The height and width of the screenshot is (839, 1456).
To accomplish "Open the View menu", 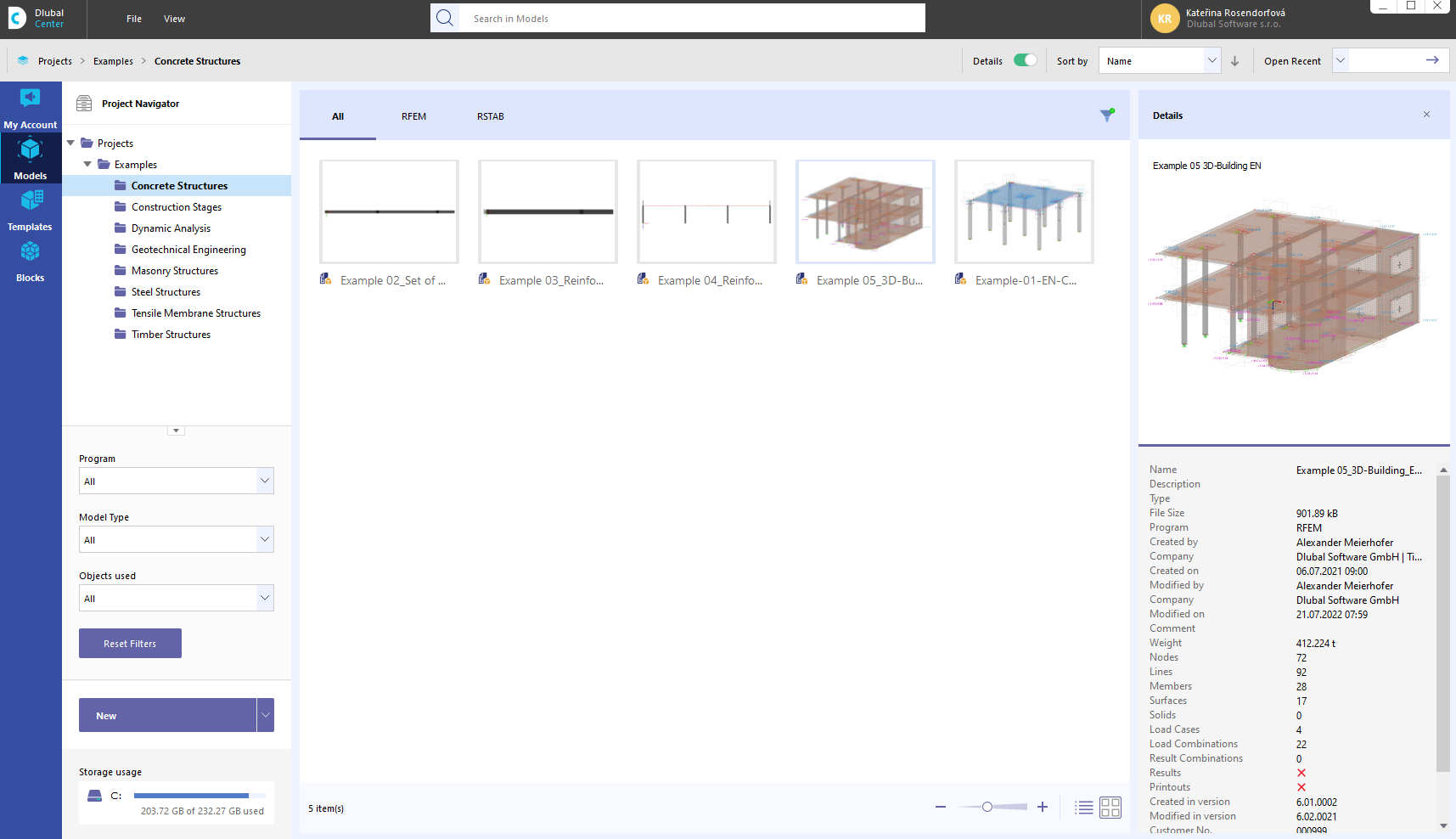I will (x=174, y=19).
